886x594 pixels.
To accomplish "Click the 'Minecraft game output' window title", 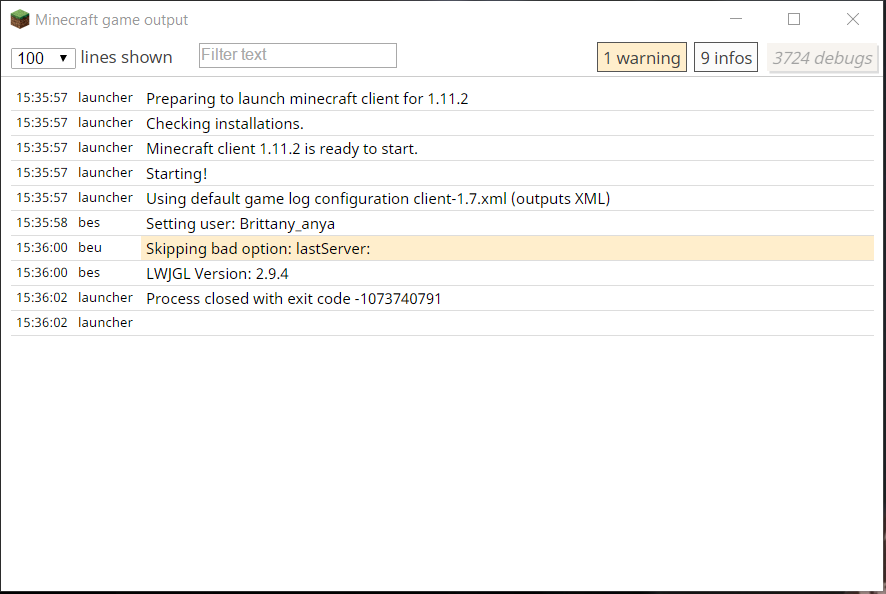I will click(x=111, y=20).
